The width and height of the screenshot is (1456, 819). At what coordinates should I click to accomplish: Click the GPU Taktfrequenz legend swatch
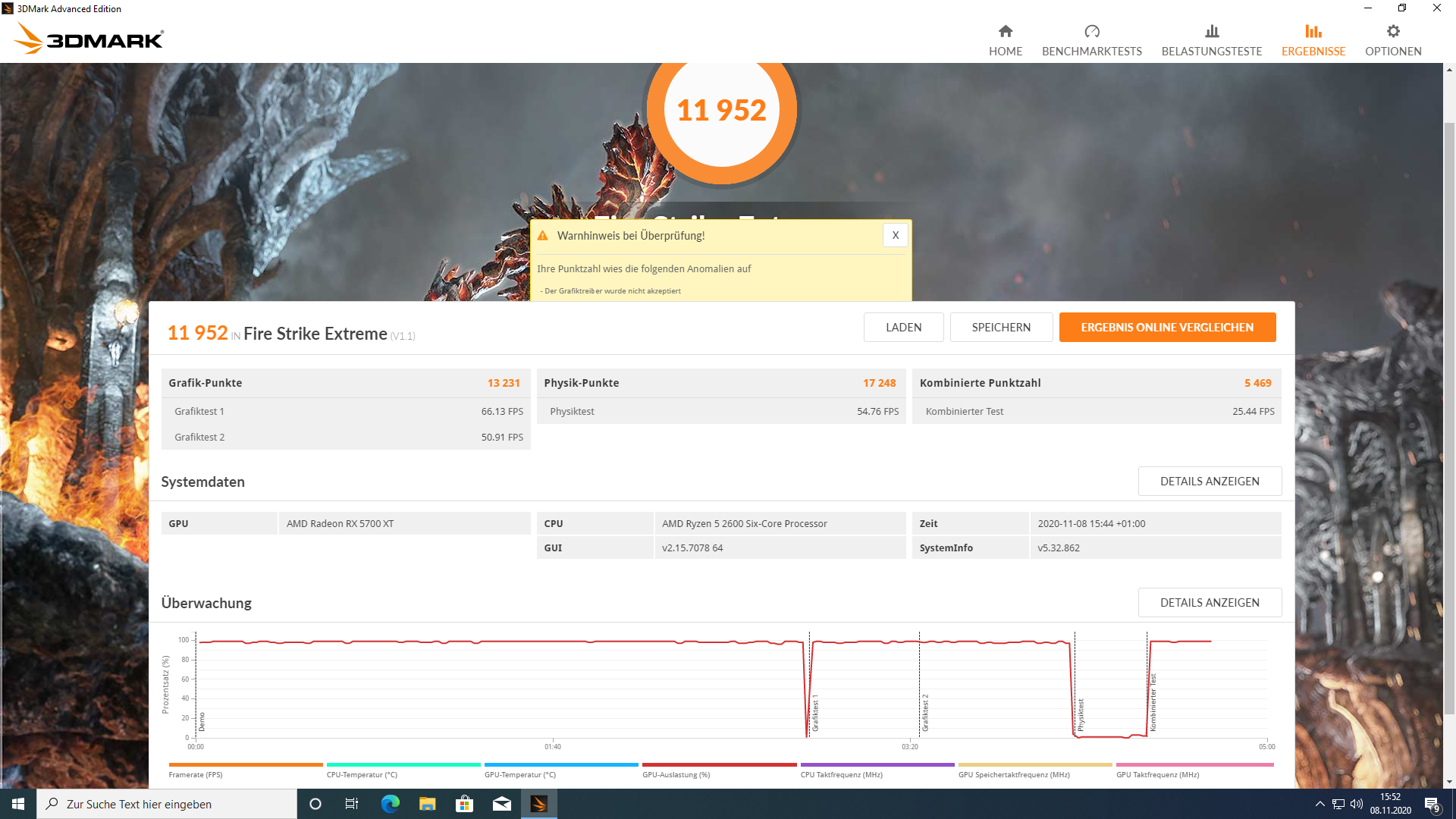coord(1194,764)
